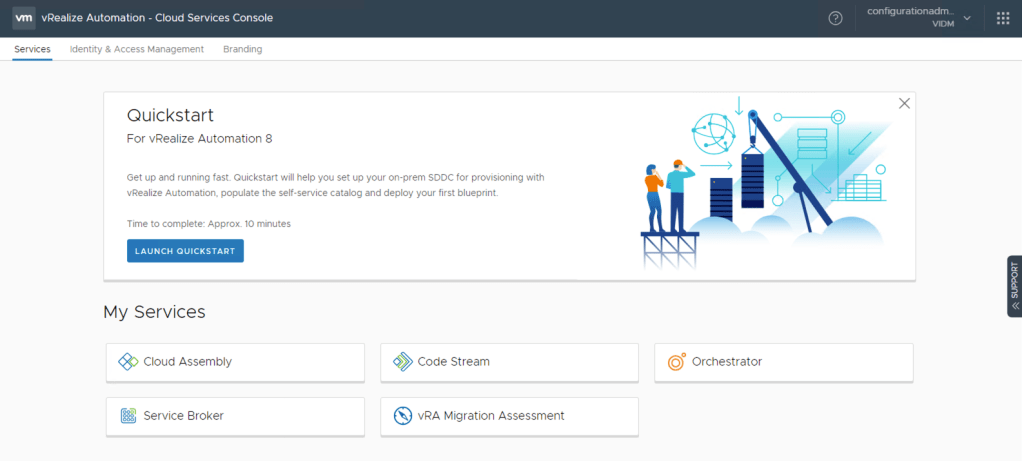Click the Quickstart illustration graphic
1022x461 pixels.
[x=765, y=183]
